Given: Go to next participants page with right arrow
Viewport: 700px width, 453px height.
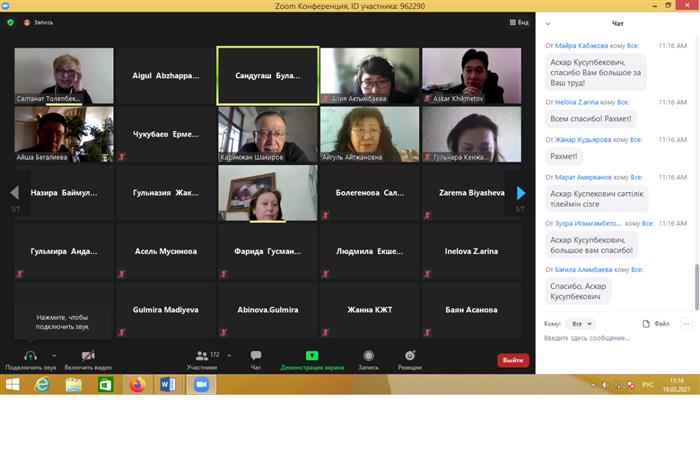Looking at the screenshot, I should [x=520, y=193].
